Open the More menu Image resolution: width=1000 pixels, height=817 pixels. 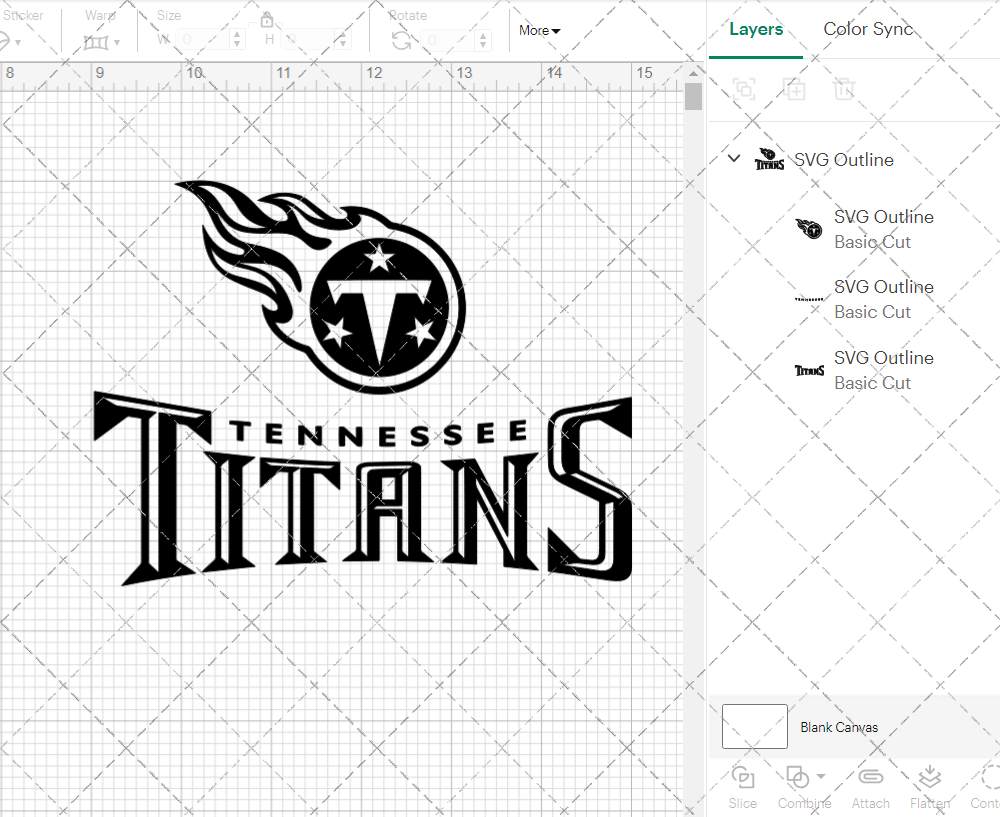pyautogui.click(x=538, y=30)
